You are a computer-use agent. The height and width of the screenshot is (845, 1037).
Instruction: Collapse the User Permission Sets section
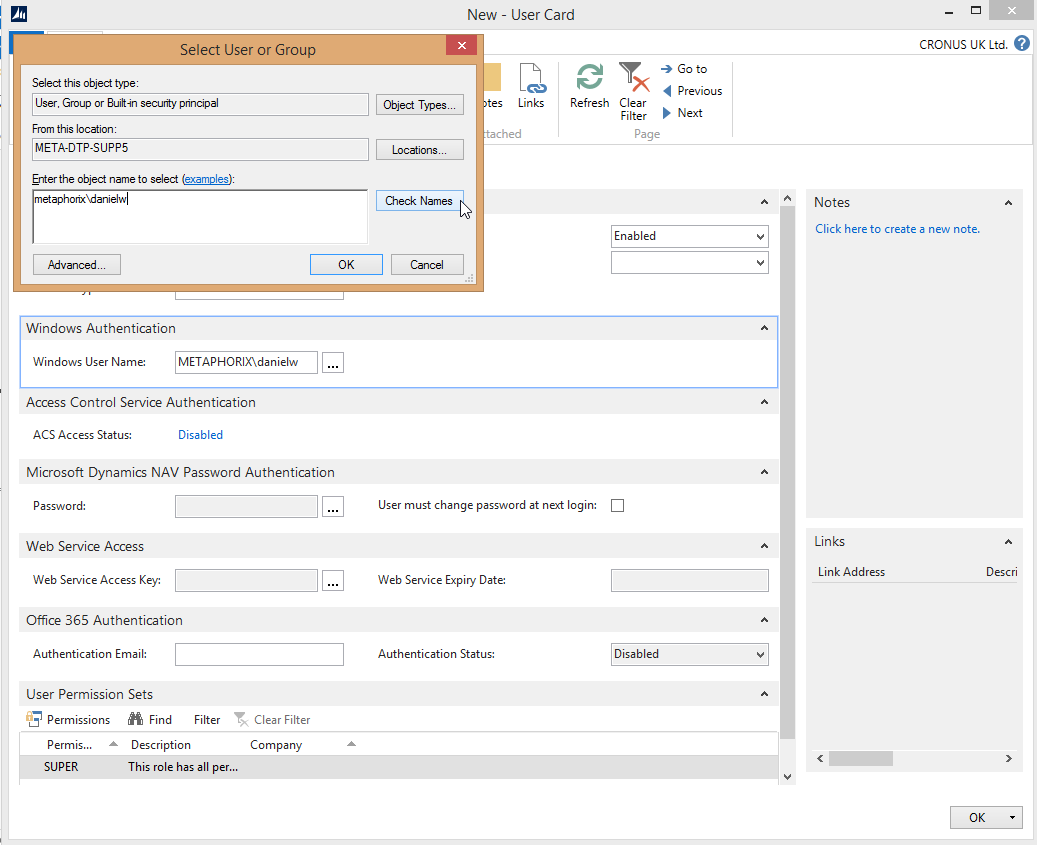(765, 694)
